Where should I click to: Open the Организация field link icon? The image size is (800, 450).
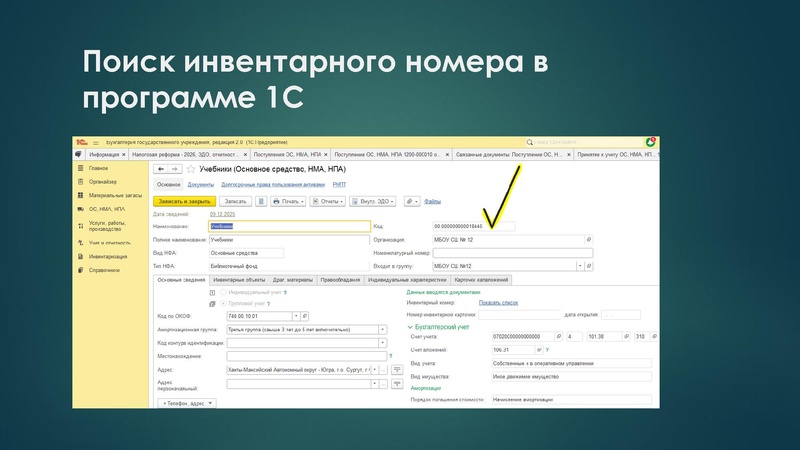589,239
